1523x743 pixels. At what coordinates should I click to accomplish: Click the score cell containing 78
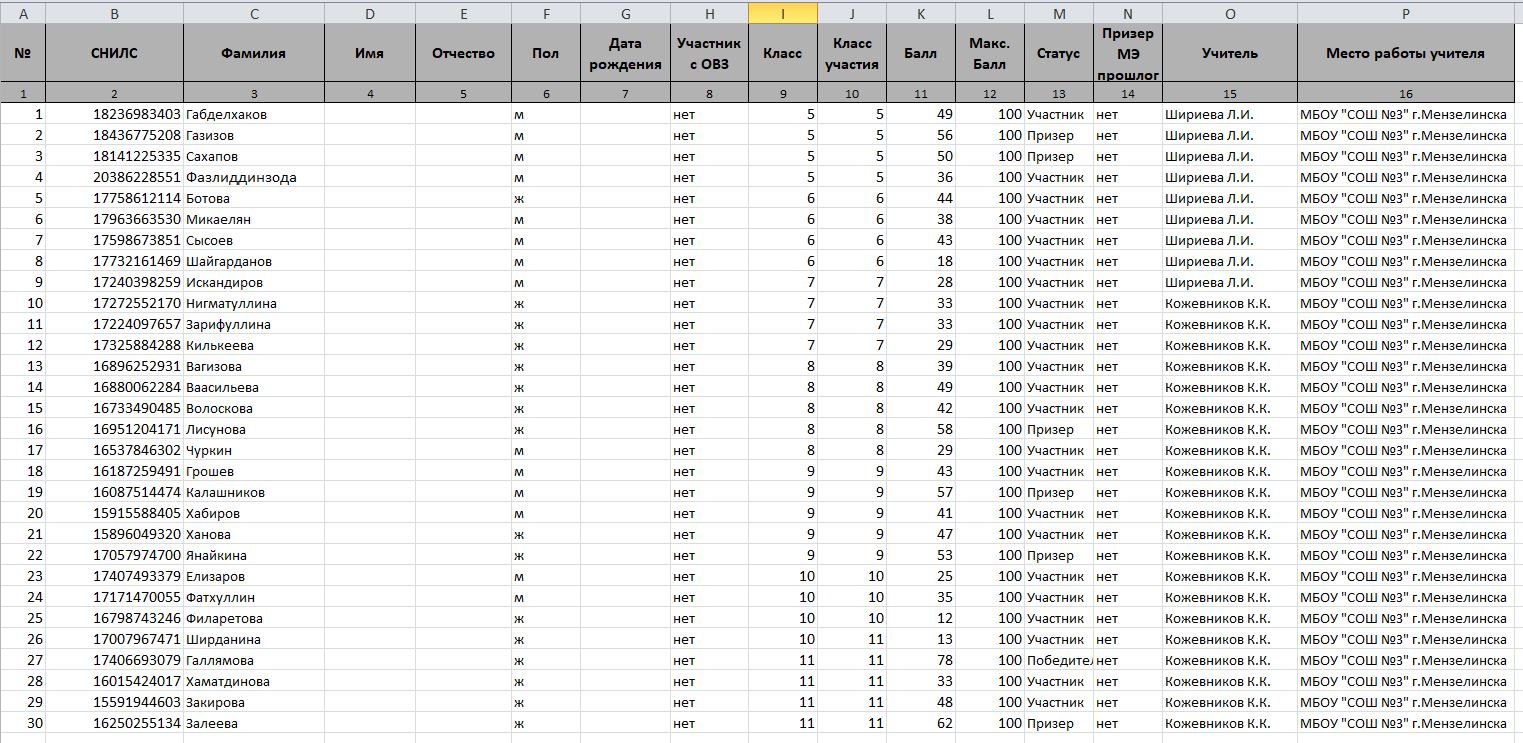tap(920, 660)
